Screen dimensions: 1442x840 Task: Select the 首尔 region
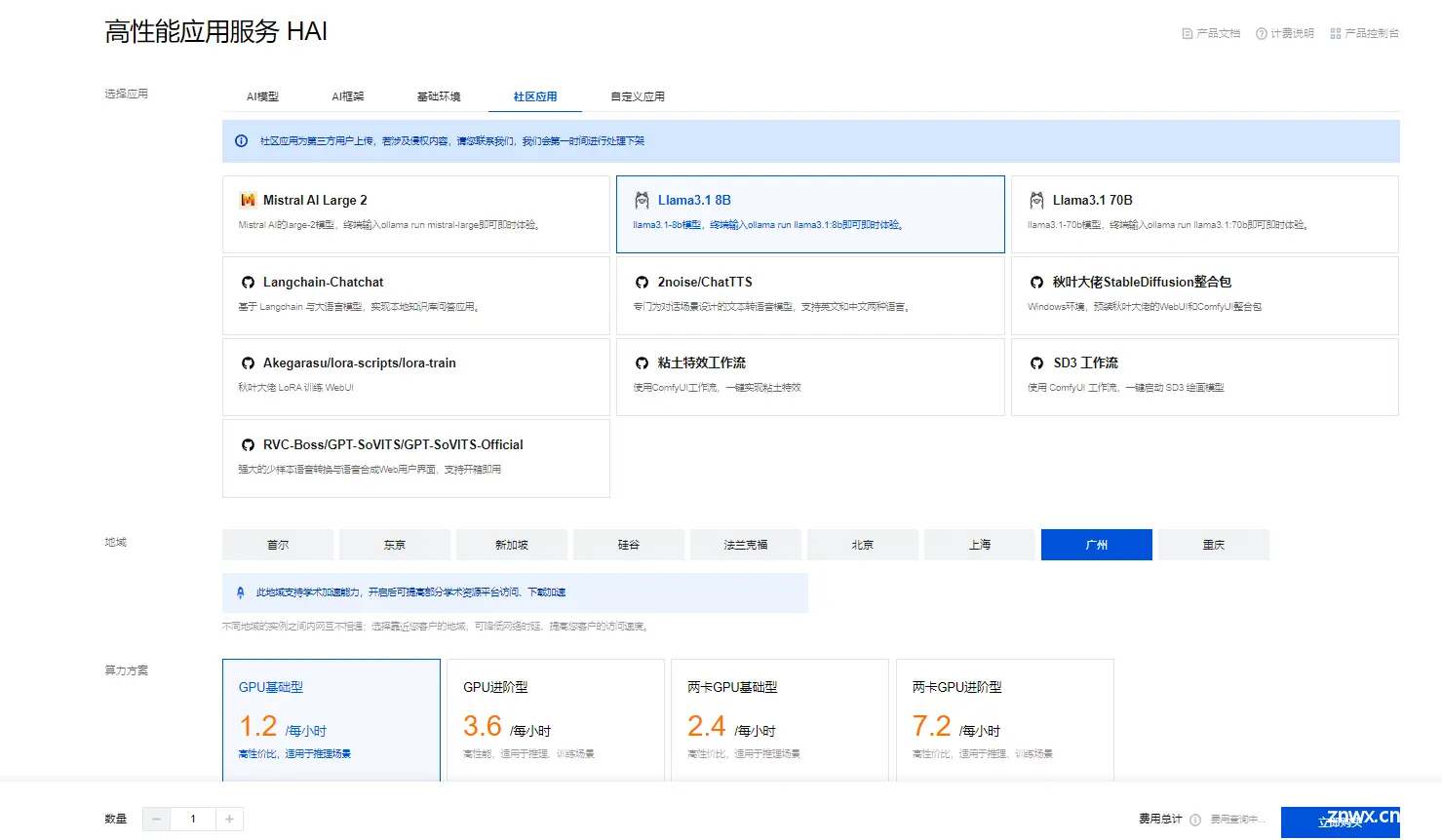point(278,545)
